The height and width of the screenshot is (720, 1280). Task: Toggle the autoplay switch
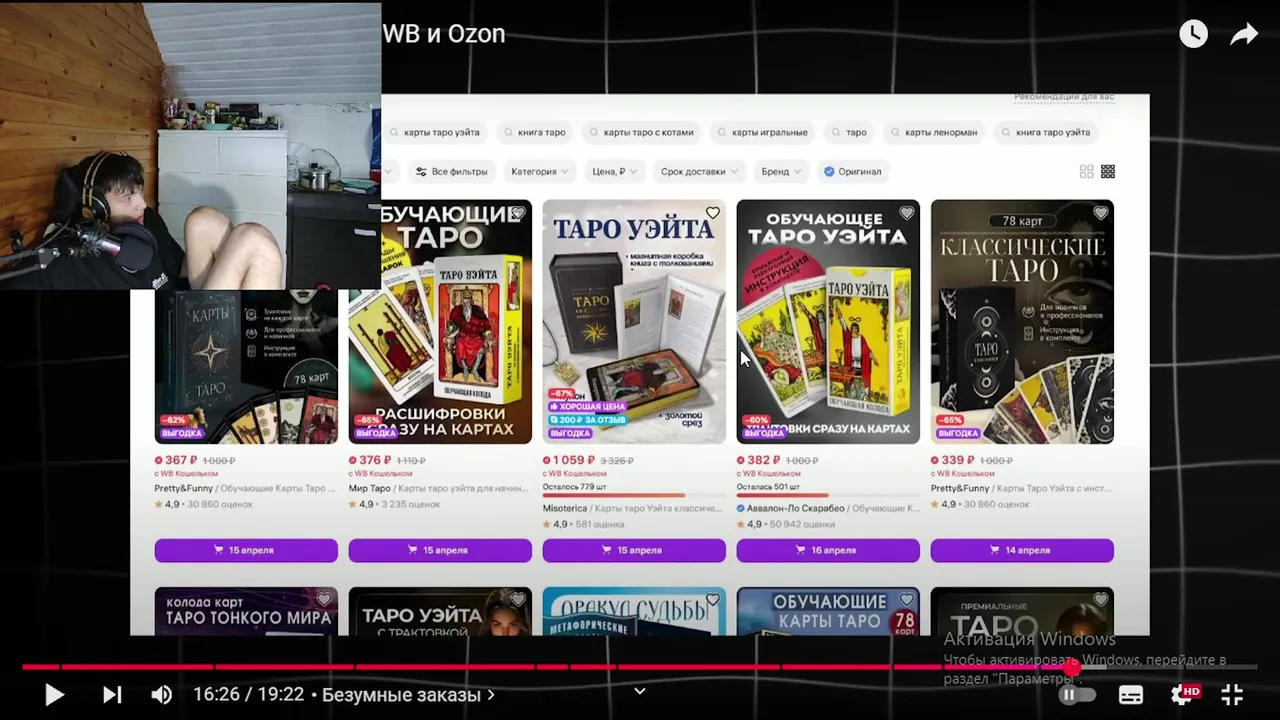click(x=1076, y=694)
